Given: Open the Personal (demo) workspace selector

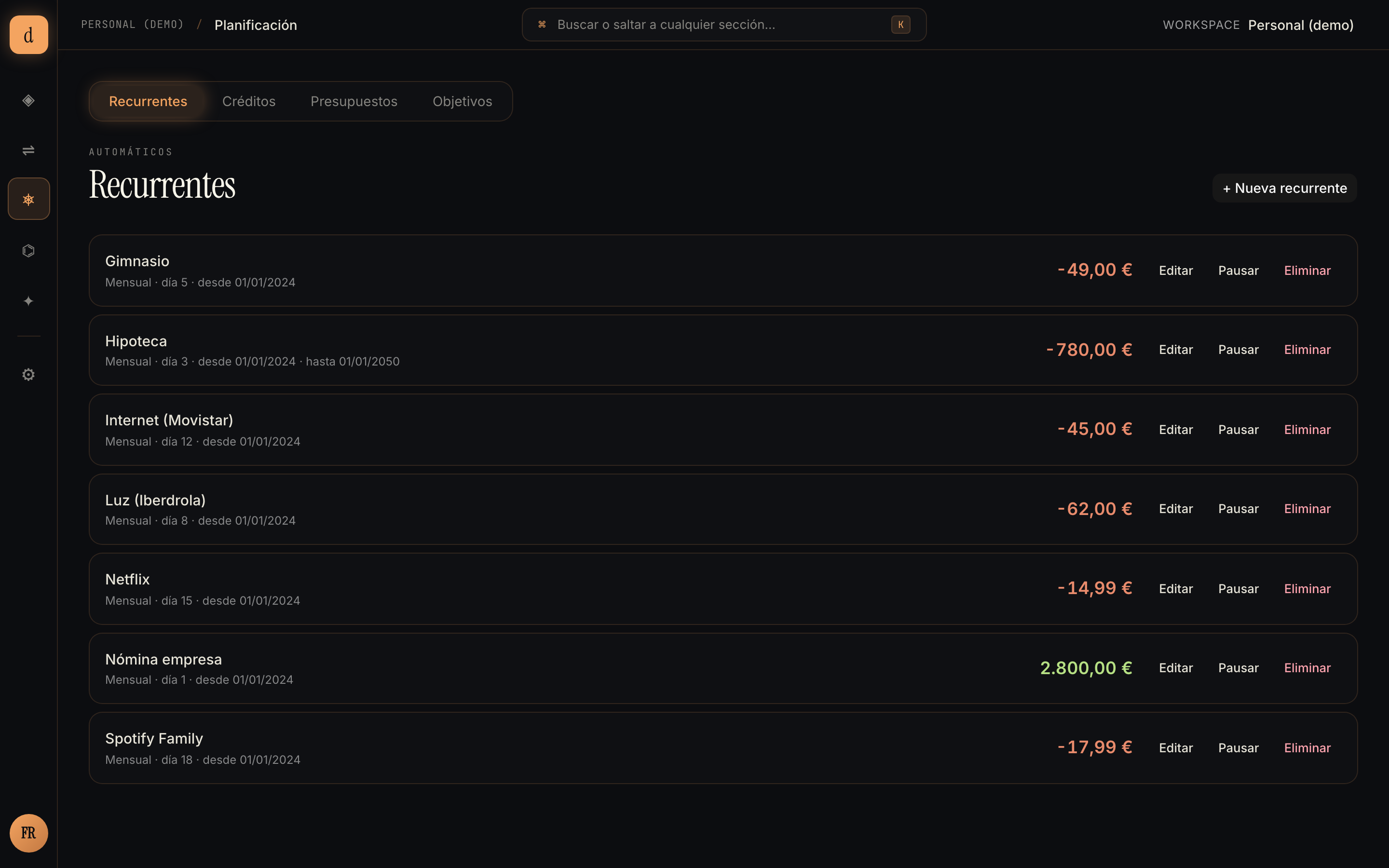Looking at the screenshot, I should pyautogui.click(x=1300, y=25).
